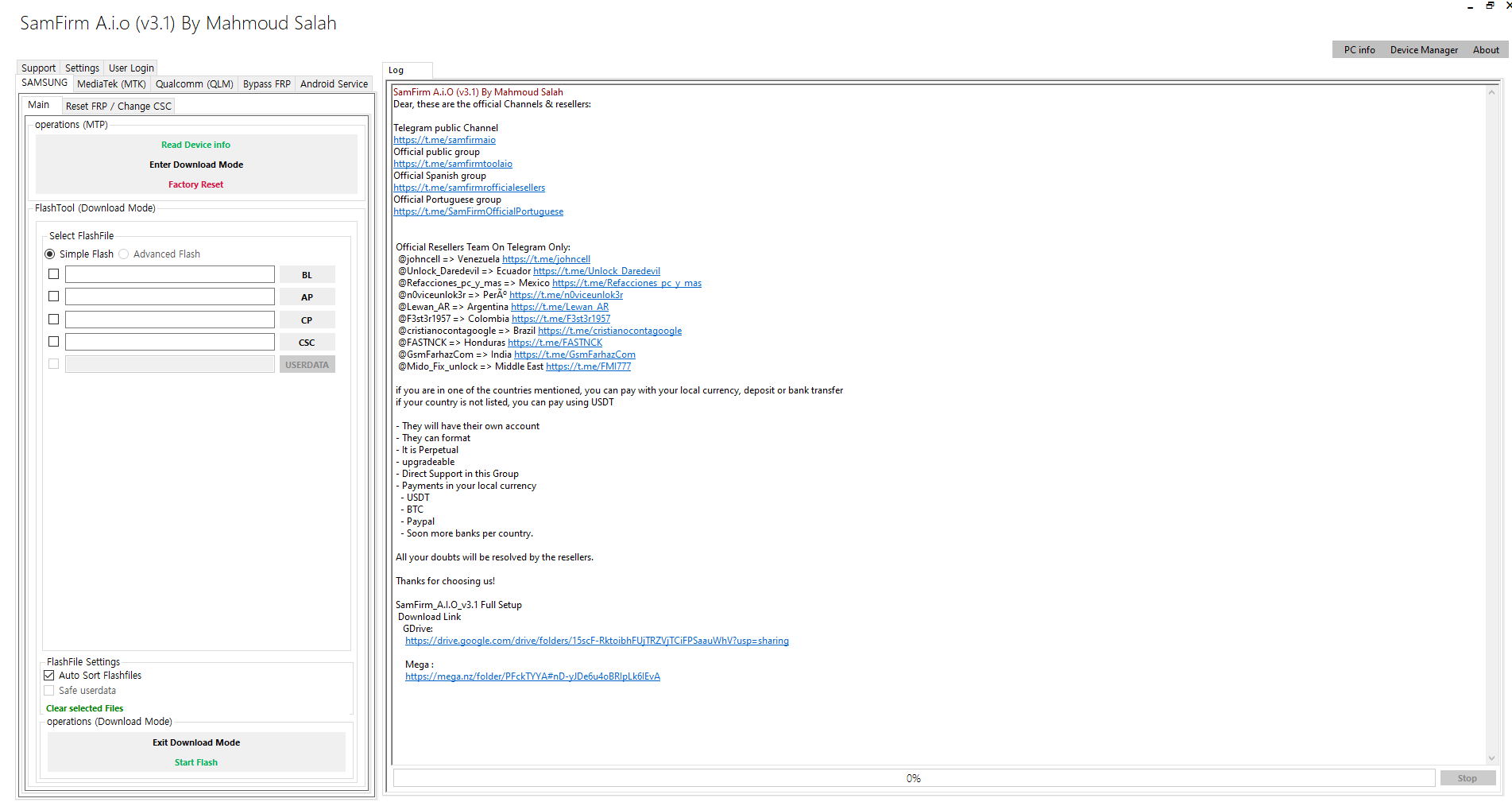Screen dimensions: 1512x810
Task: Open the About button
Action: coord(1486,50)
